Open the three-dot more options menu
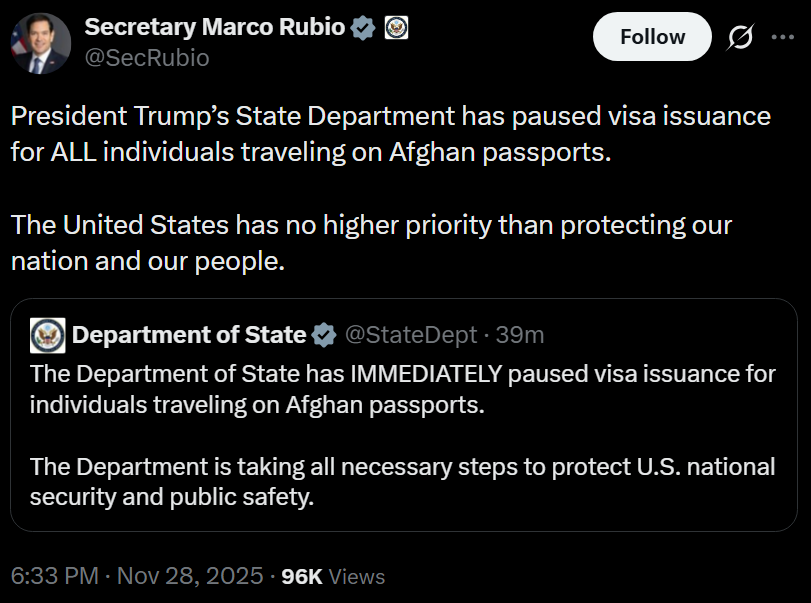Viewport: 811px width, 603px height. point(782,38)
